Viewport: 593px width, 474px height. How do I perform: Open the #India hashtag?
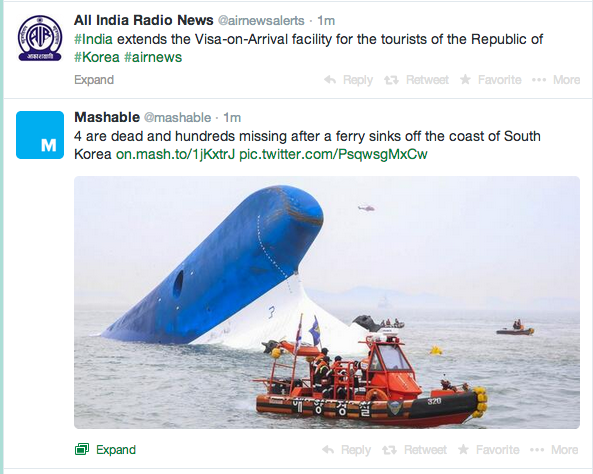[93, 39]
